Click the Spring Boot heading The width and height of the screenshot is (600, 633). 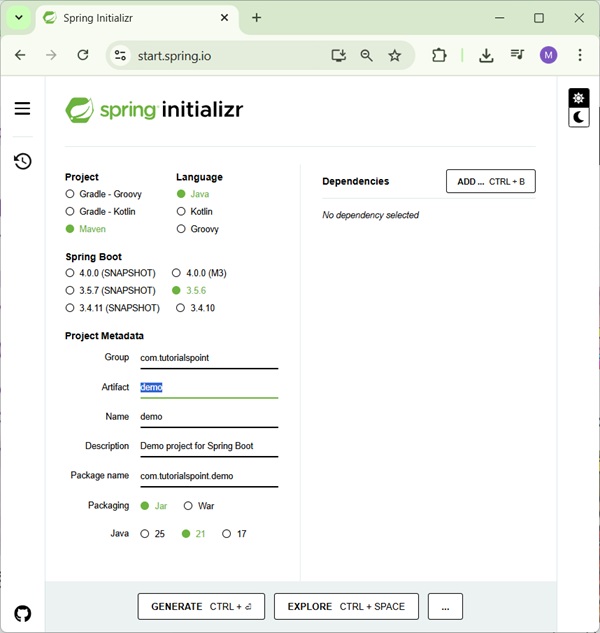coord(93,257)
